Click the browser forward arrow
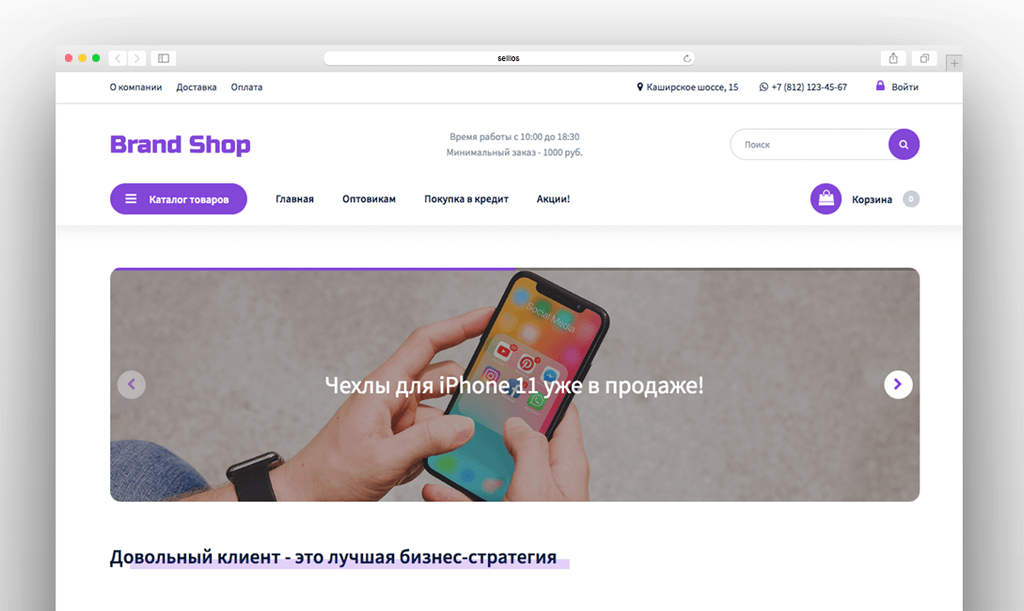Image resolution: width=1024 pixels, height=611 pixels. click(x=137, y=58)
